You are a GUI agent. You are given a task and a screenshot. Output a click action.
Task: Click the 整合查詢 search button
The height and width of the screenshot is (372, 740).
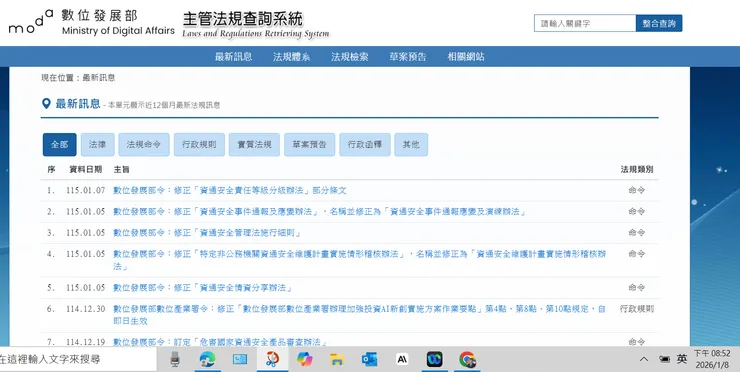(659, 23)
